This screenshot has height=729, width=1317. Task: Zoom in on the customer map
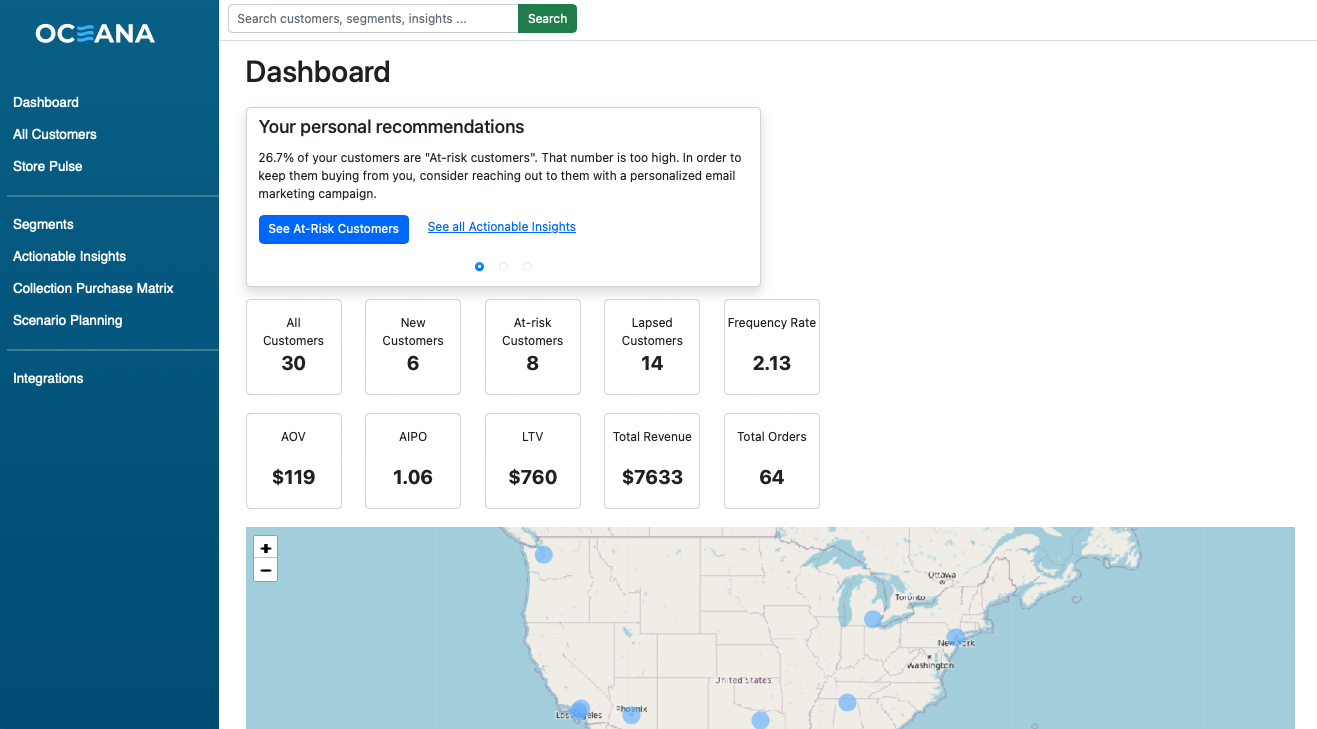[265, 548]
